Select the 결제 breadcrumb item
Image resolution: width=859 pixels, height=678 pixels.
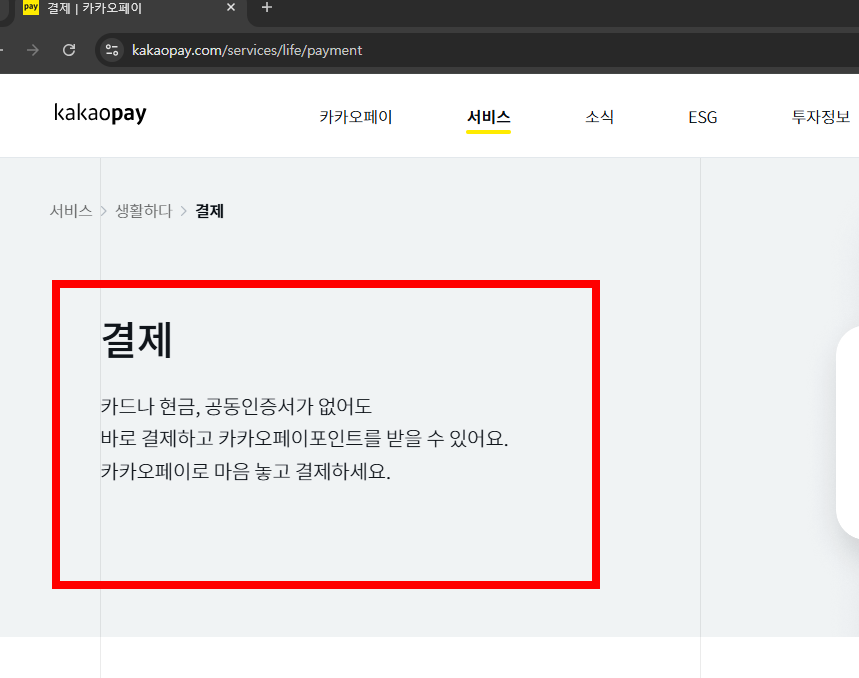pyautogui.click(x=210, y=211)
